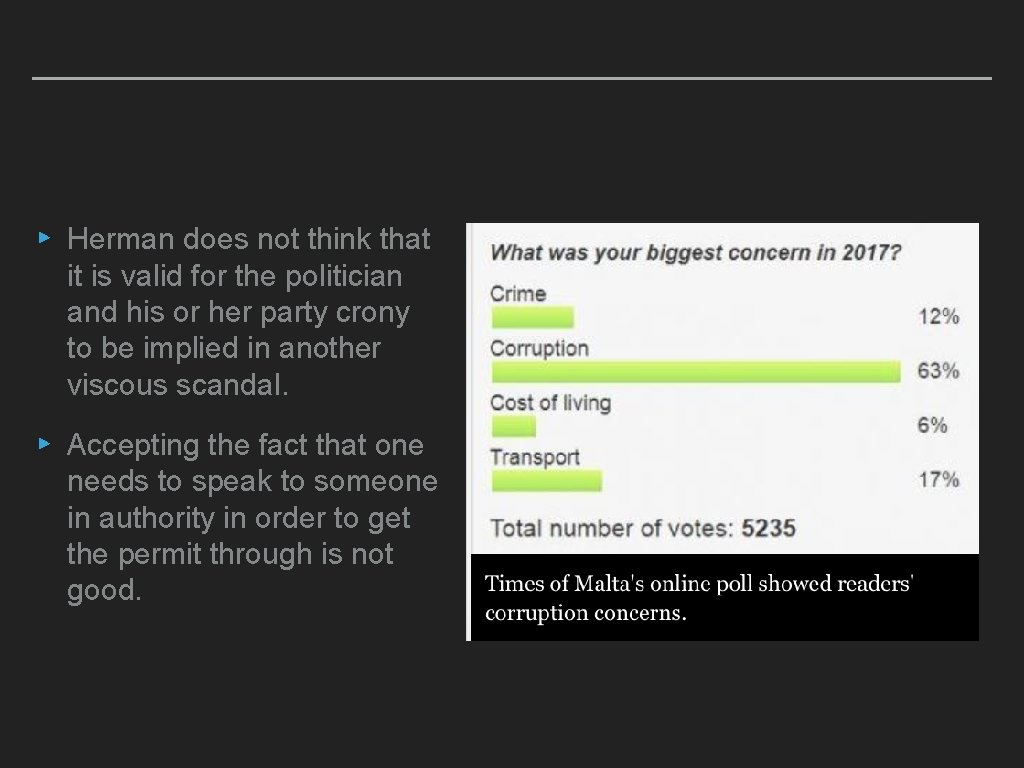Click the 63% percentage label

coord(938,371)
